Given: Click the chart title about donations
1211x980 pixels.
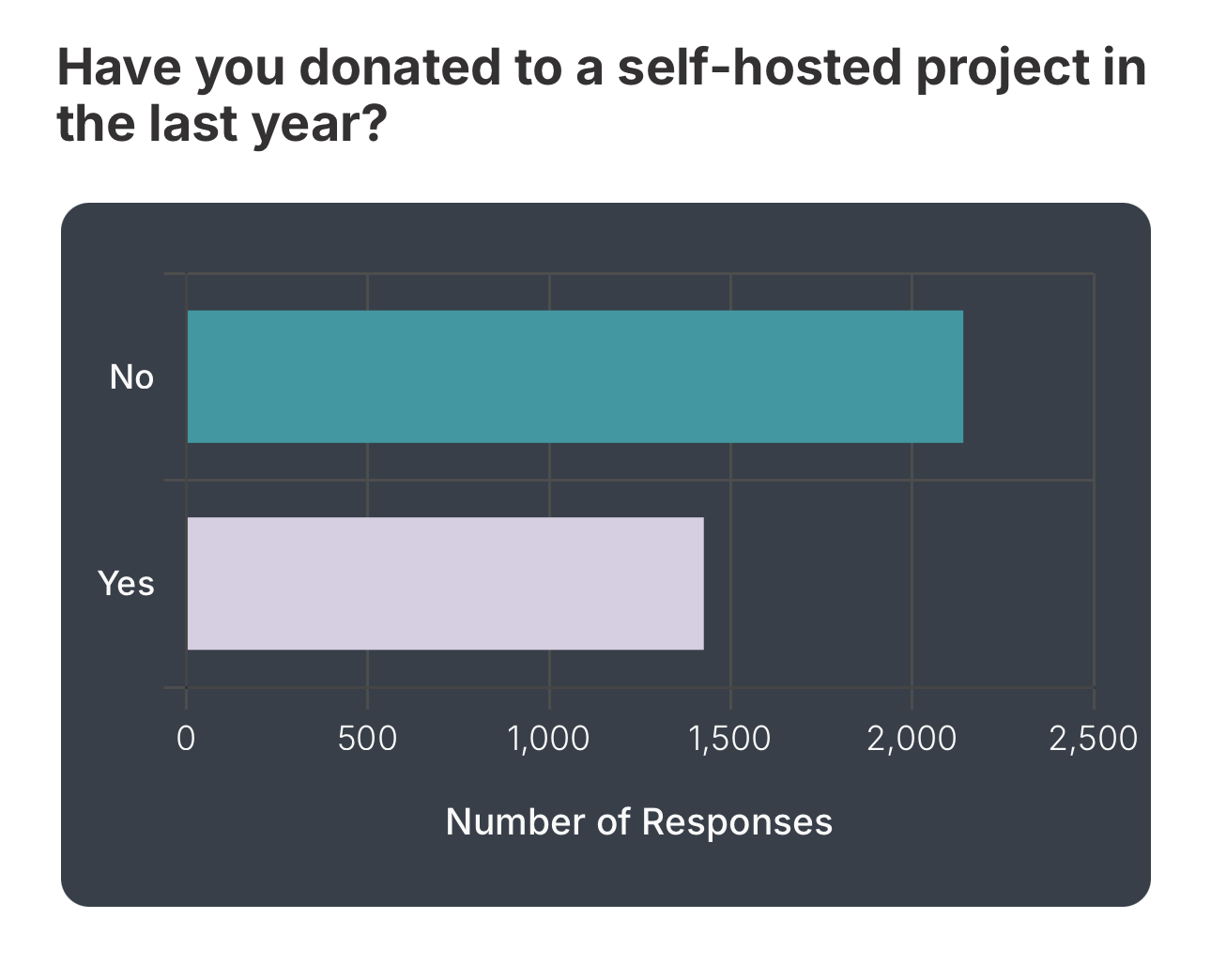Looking at the screenshot, I should pos(602,96).
